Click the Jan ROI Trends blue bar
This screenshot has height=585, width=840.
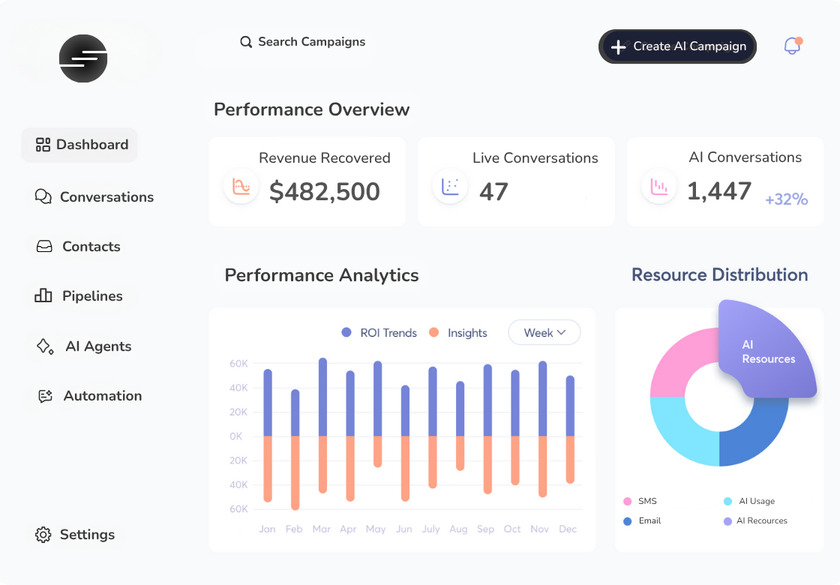point(268,402)
